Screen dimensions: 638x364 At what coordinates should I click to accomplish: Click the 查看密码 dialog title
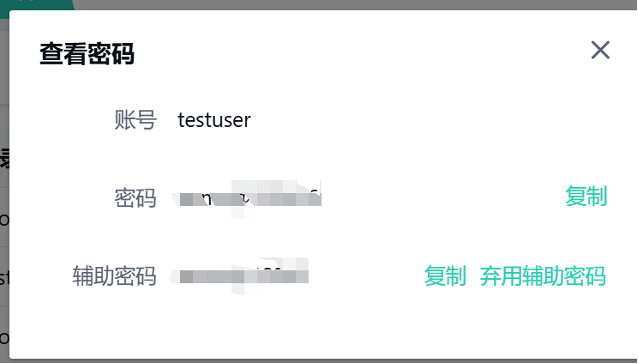87,54
